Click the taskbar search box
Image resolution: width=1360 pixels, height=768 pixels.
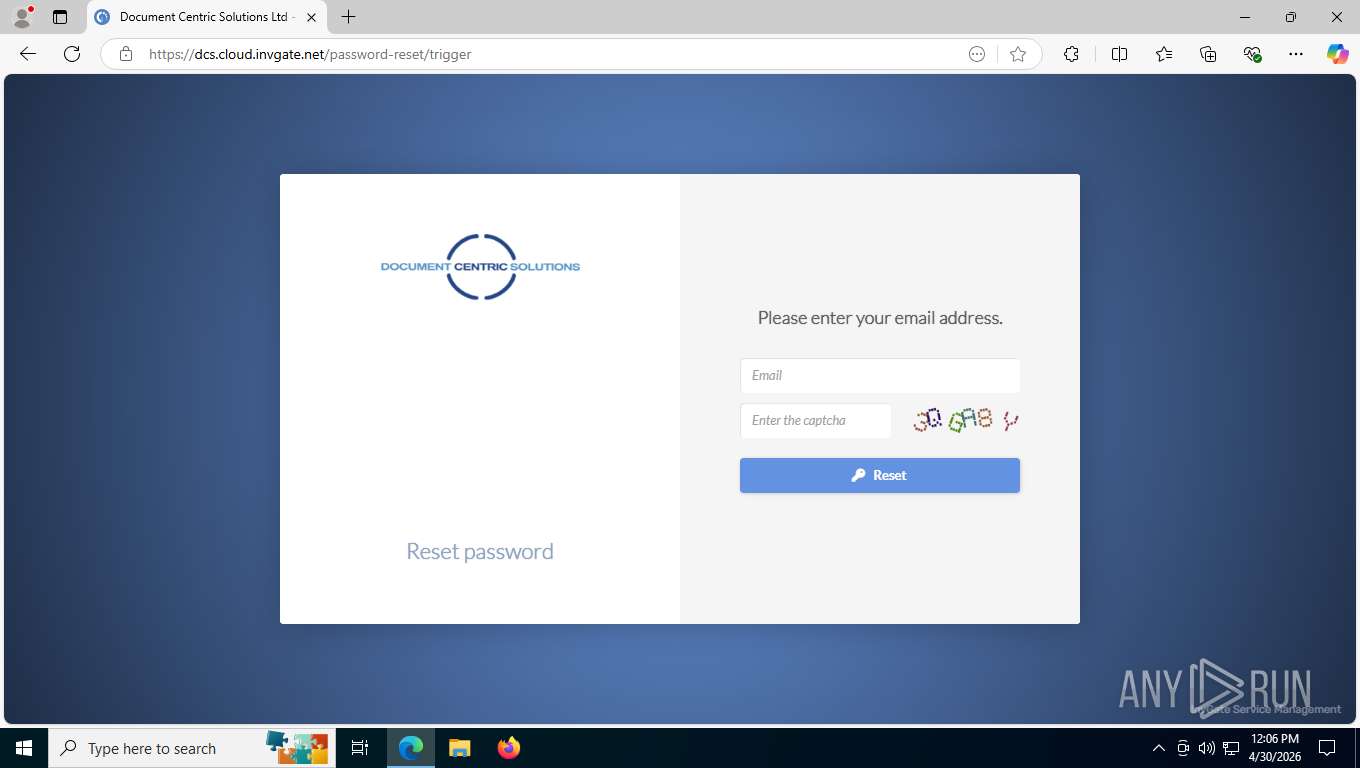(x=190, y=748)
